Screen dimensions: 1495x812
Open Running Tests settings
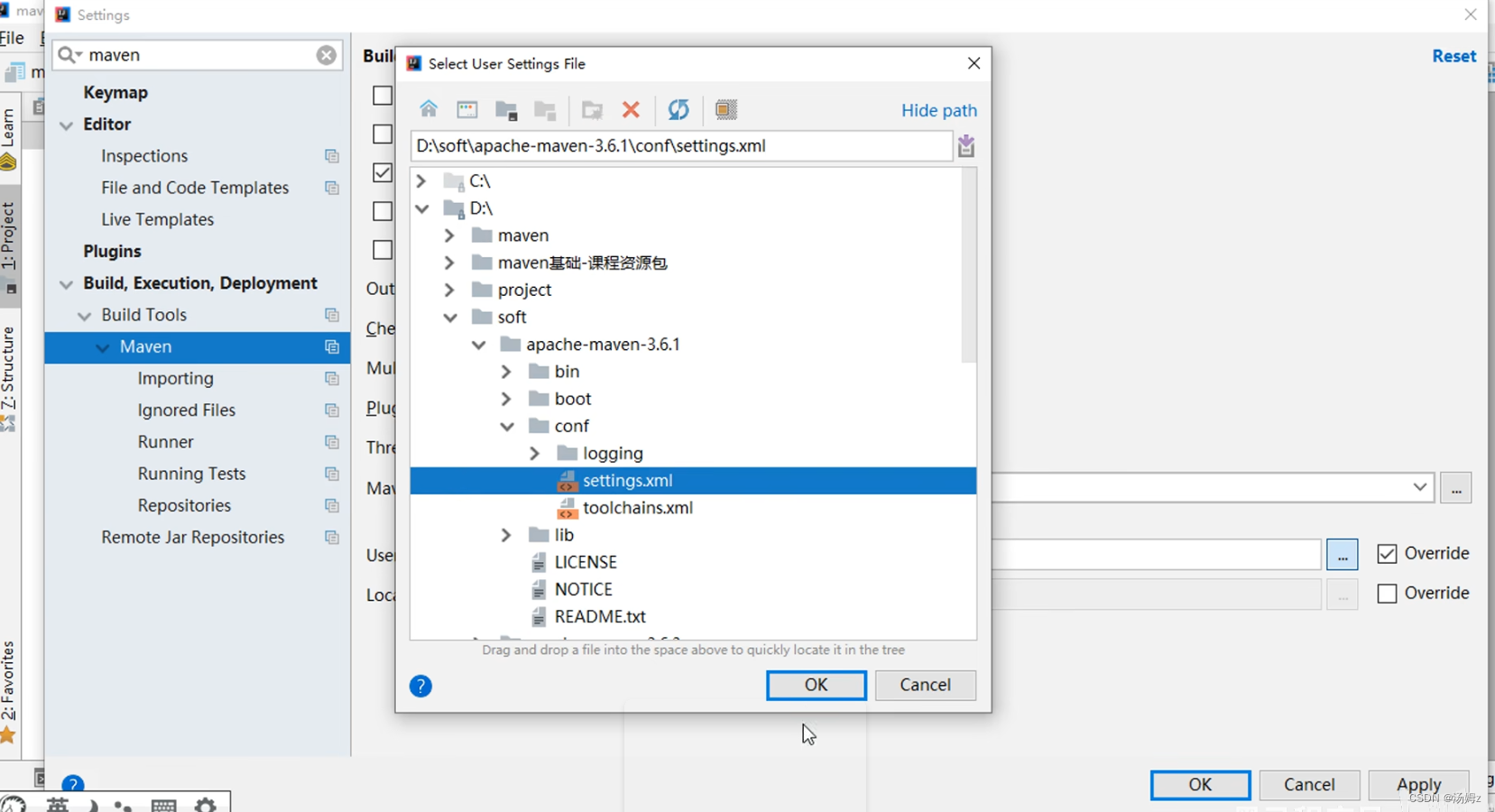[x=191, y=474]
